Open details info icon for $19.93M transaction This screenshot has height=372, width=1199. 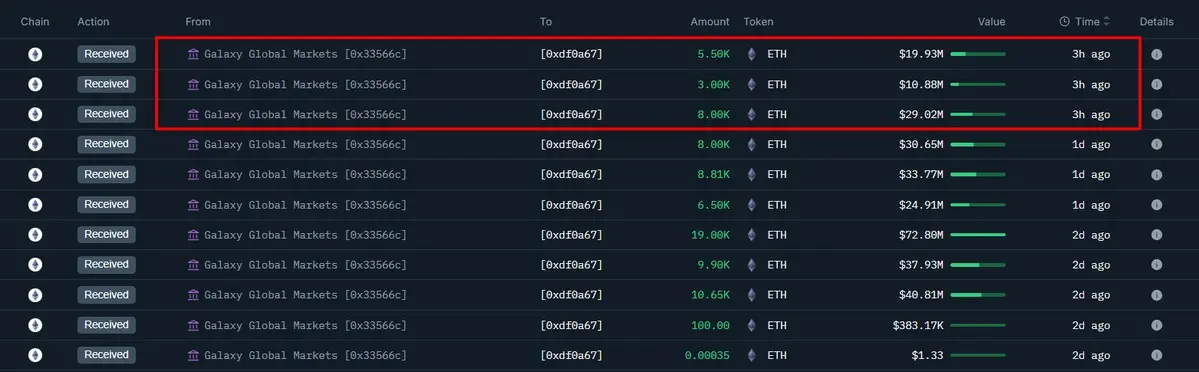(1156, 54)
